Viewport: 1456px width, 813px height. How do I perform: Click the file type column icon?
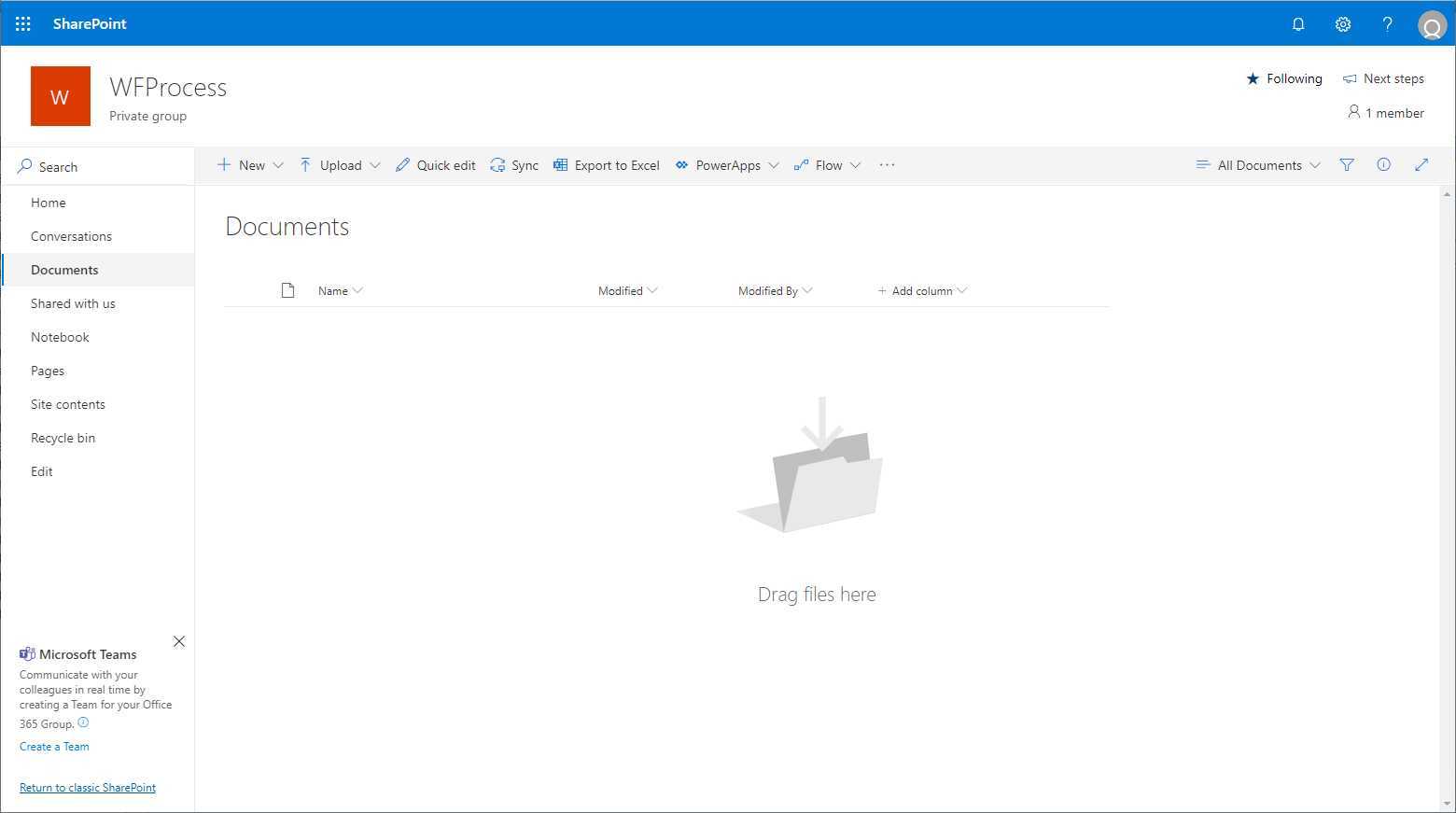pyautogui.click(x=287, y=290)
